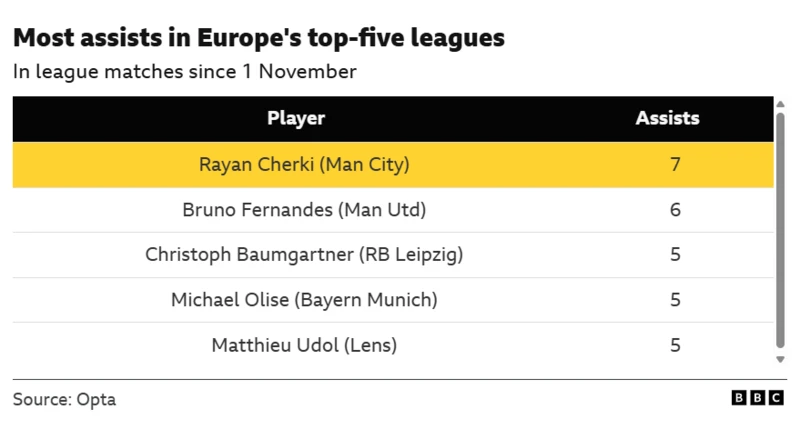
Task: Click the 'In league matches since 1 November' subtitle
Action: [x=185, y=72]
